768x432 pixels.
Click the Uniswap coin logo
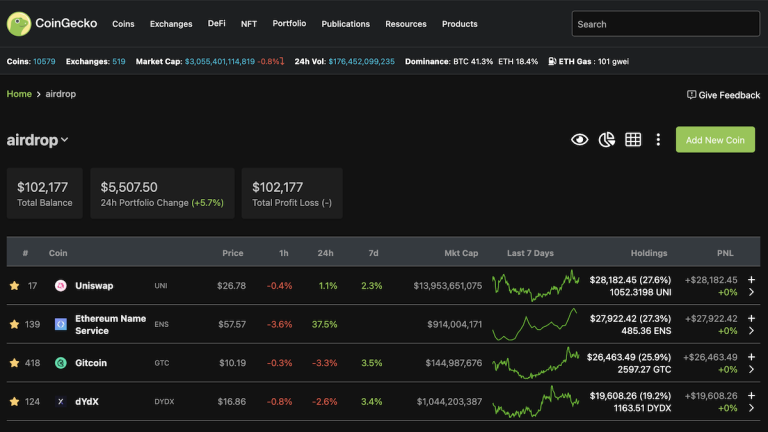(x=61, y=286)
